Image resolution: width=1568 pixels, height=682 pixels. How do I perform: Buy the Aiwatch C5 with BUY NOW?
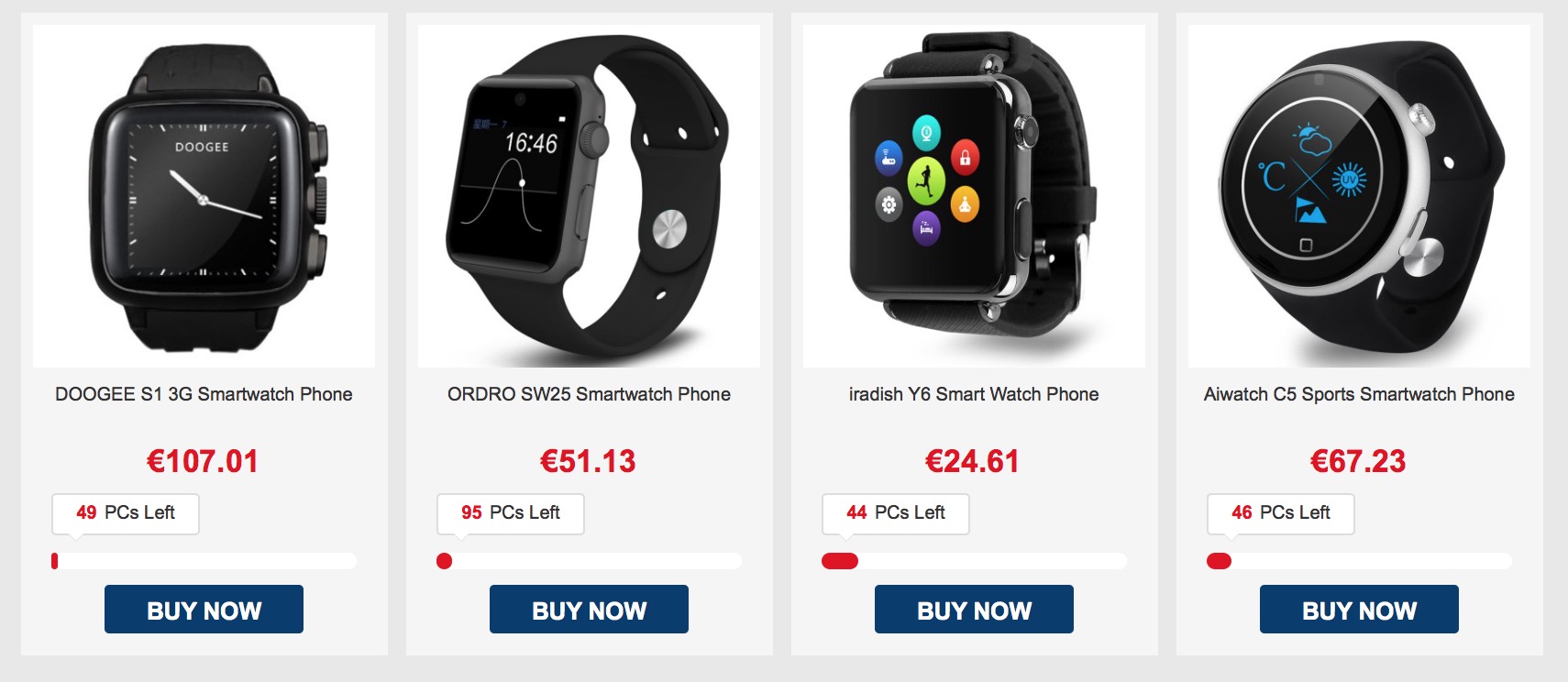click(1359, 610)
